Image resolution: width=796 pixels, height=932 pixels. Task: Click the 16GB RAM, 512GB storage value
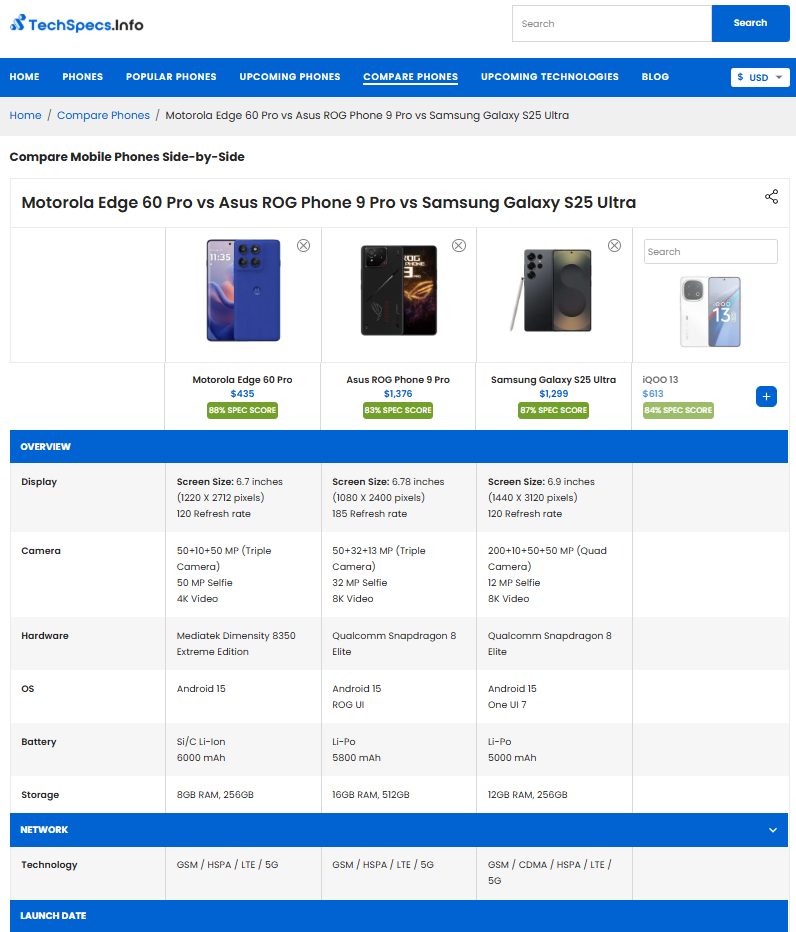(371, 795)
